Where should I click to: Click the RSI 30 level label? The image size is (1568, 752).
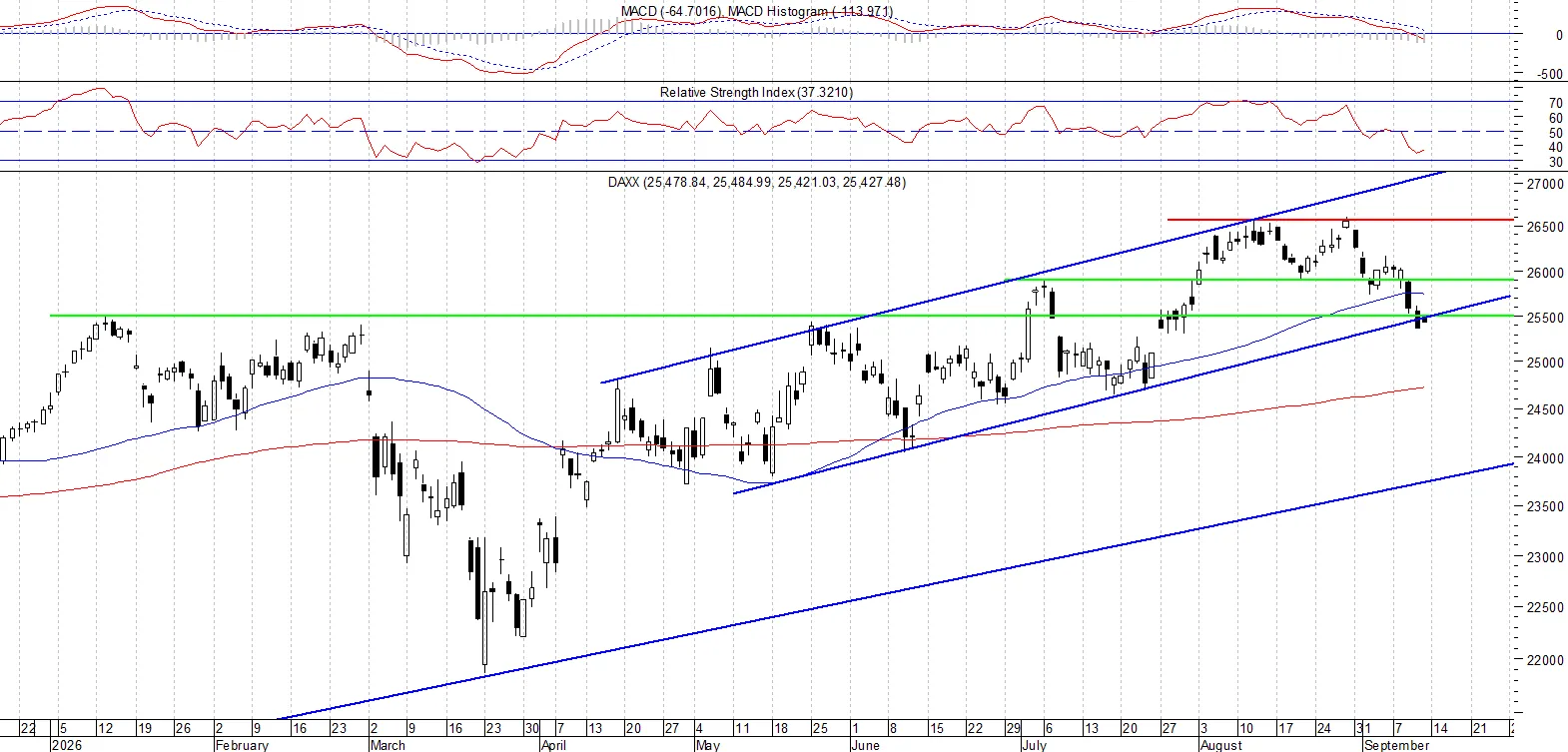[x=1555, y=162]
